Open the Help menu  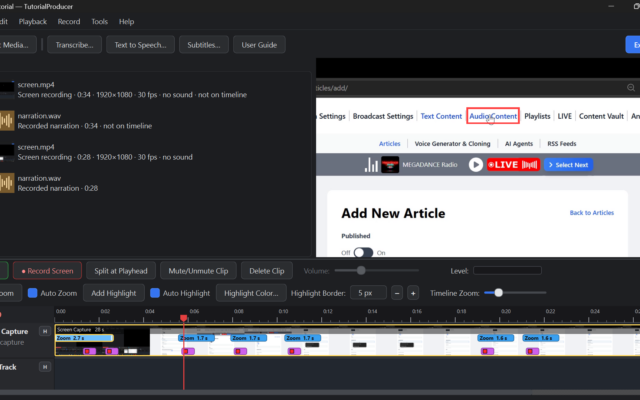pyautogui.click(x=127, y=22)
